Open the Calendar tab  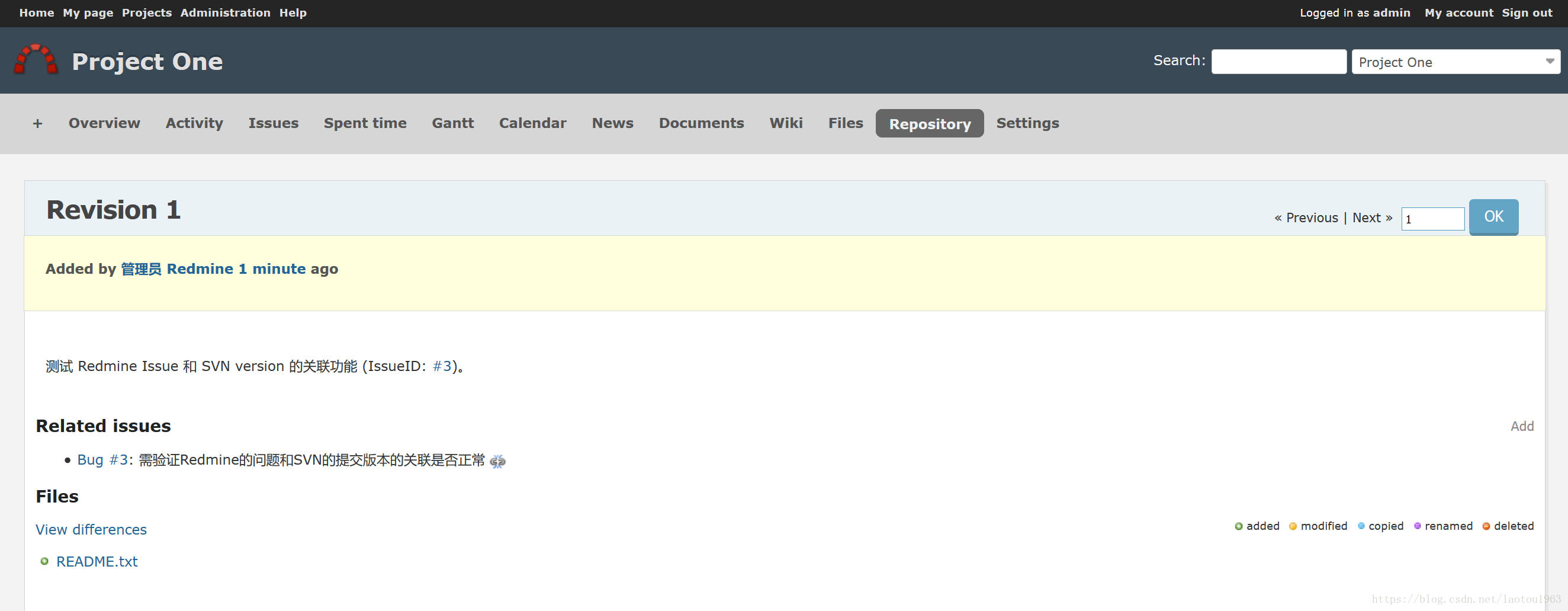click(x=532, y=123)
